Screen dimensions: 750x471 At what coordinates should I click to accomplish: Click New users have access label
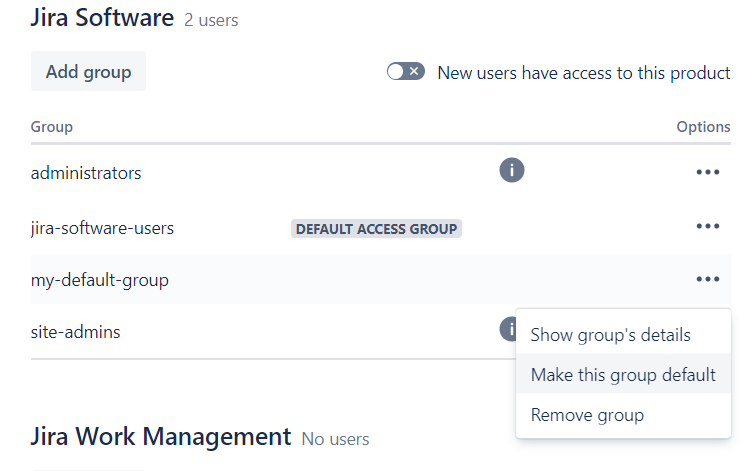(x=584, y=73)
